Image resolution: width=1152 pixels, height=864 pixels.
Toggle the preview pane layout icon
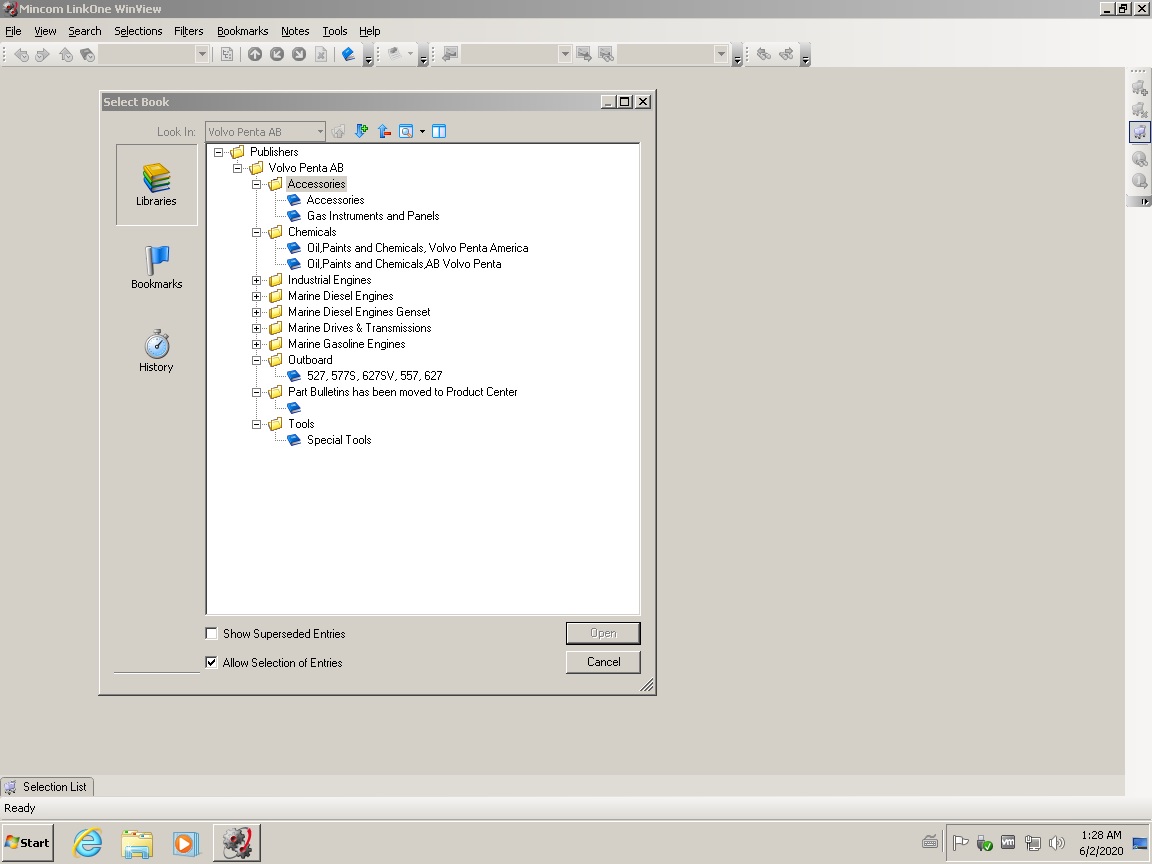point(438,131)
